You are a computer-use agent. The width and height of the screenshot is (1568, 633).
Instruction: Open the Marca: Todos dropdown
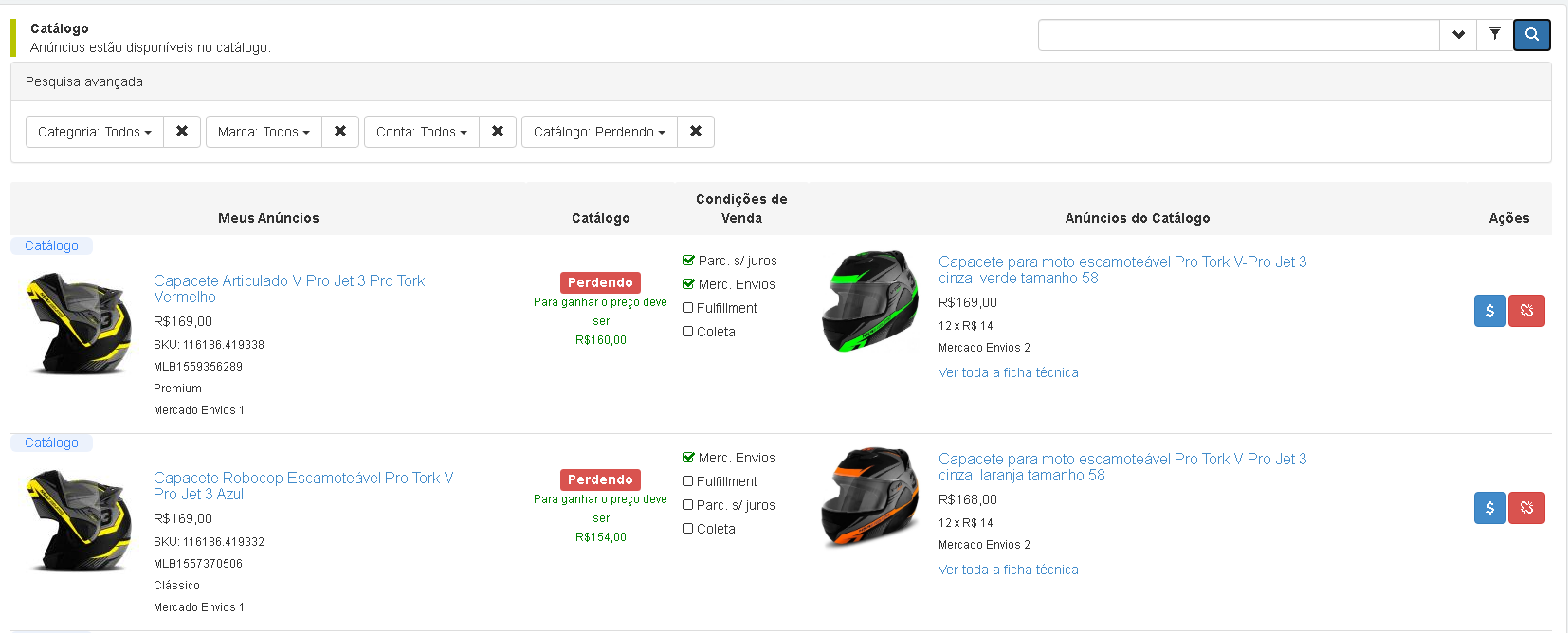(264, 132)
